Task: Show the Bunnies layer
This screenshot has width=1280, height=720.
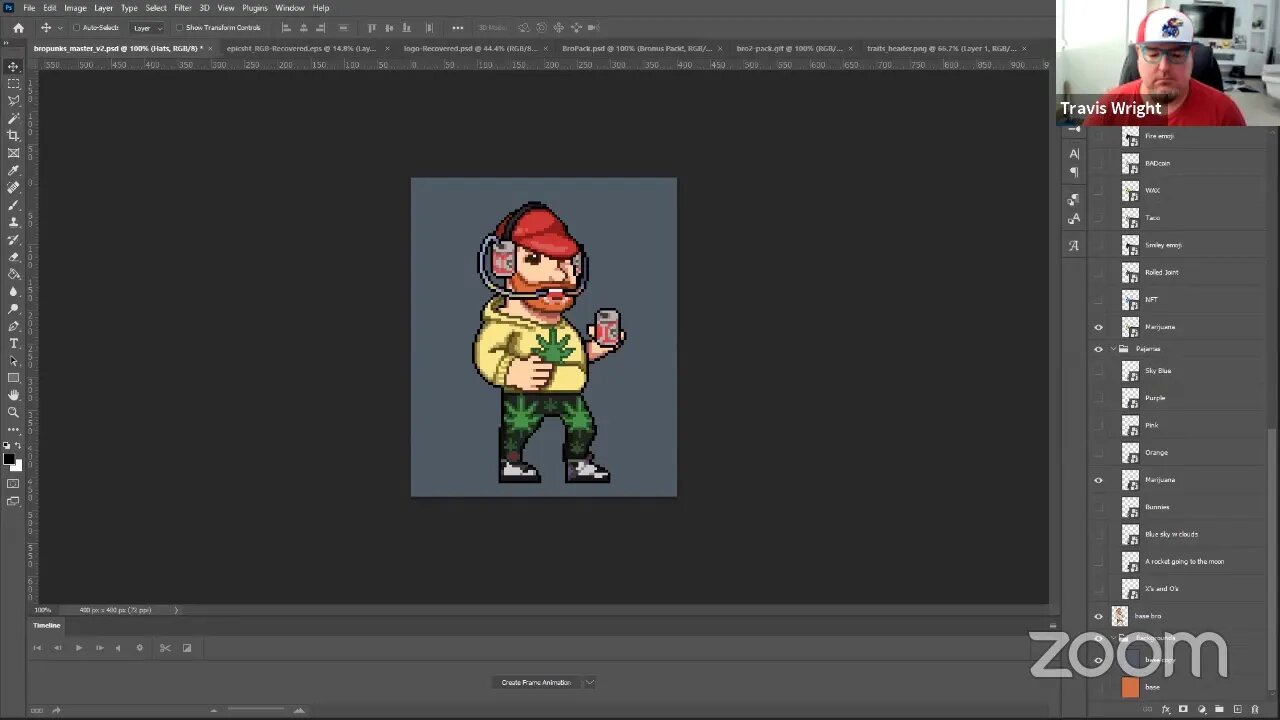Action: coord(1098,507)
